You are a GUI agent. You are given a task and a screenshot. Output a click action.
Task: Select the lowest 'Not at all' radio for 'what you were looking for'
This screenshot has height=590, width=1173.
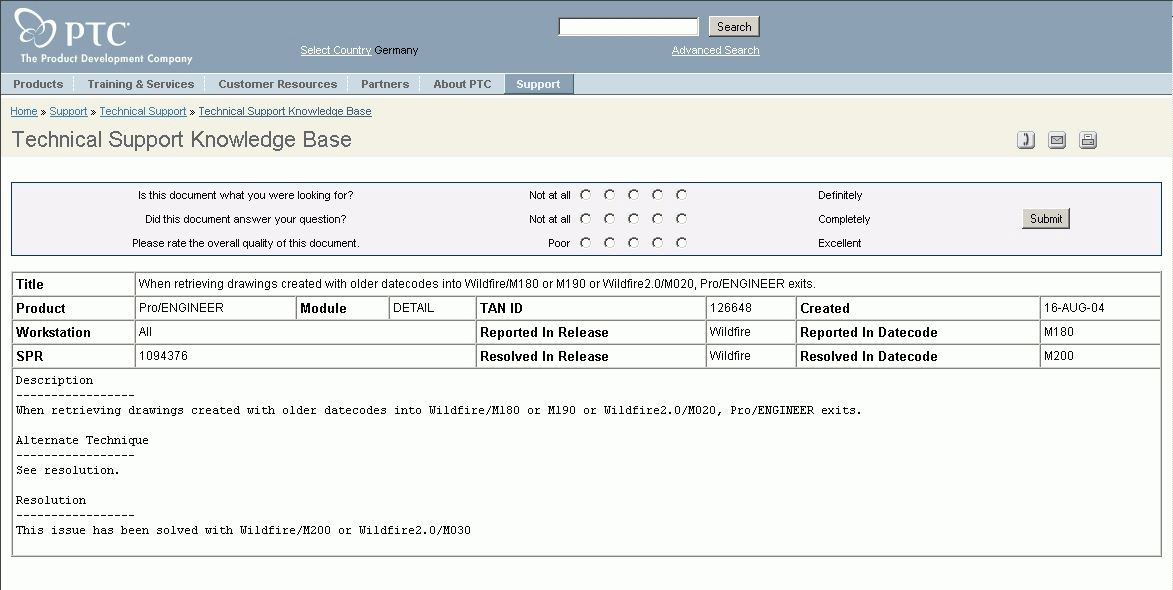586,194
